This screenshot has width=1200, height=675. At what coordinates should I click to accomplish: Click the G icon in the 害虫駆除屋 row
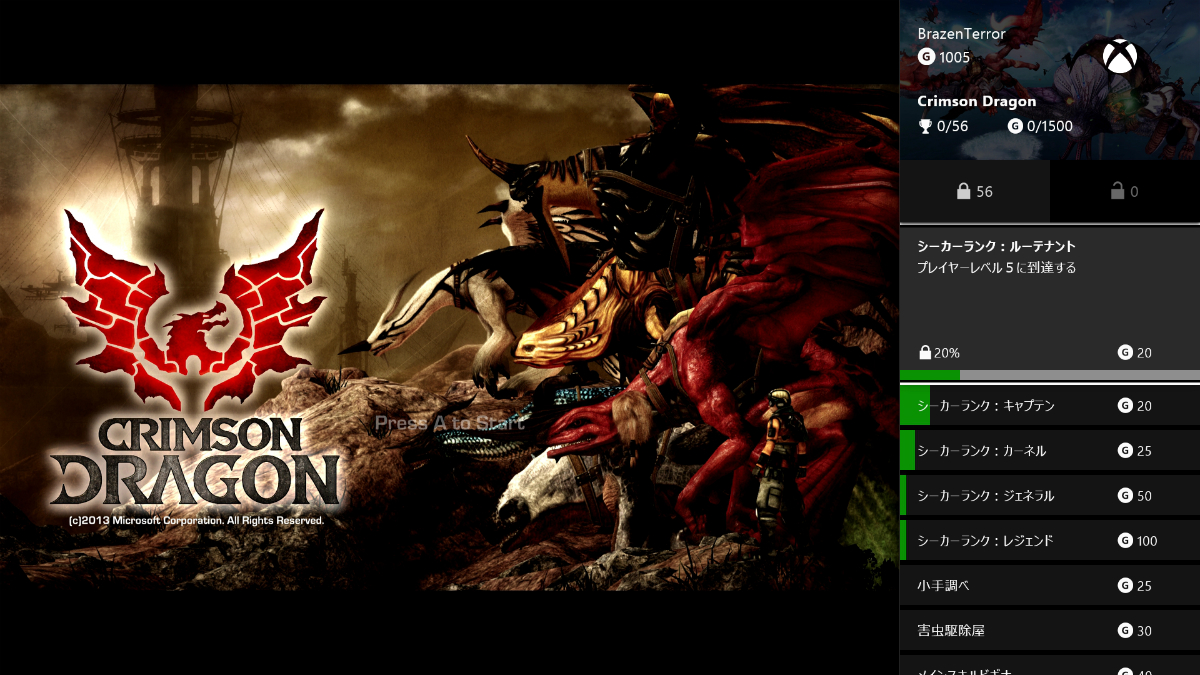click(1125, 631)
